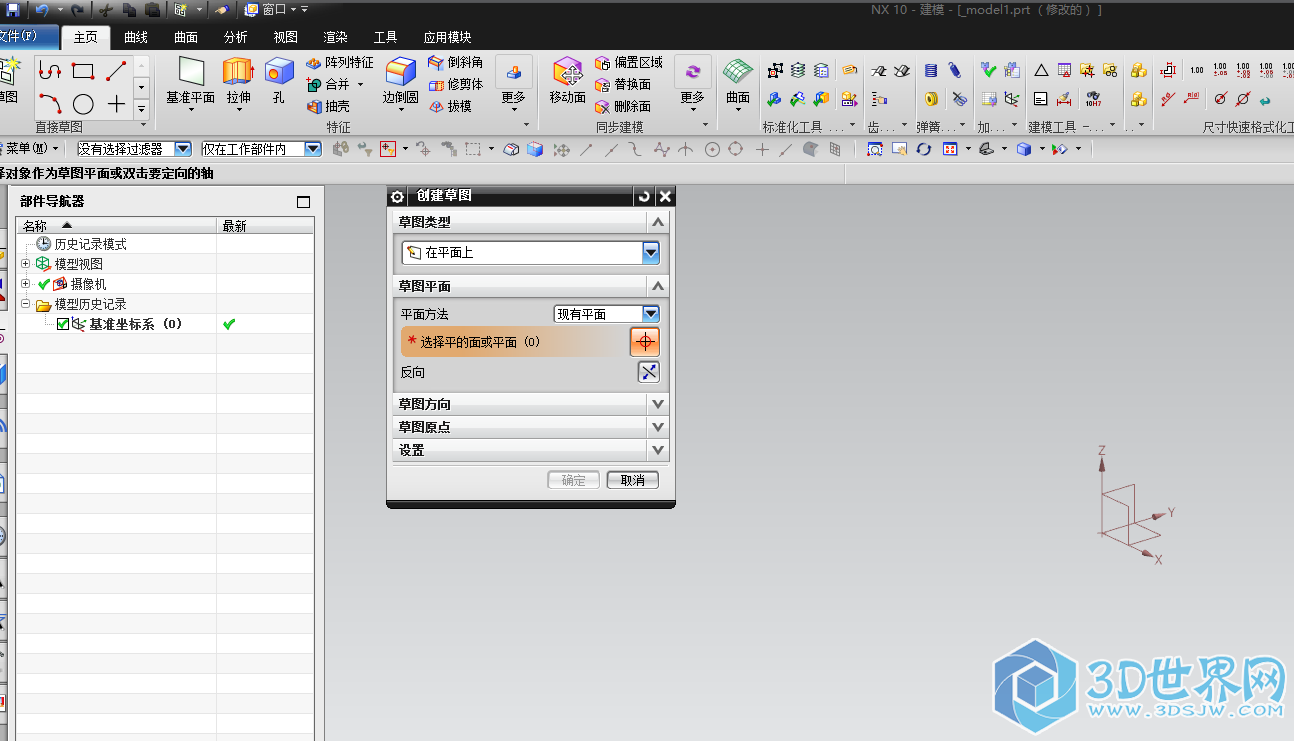1294x741 pixels.
Task: Click the 删除面 delete face tool
Action: (623, 106)
